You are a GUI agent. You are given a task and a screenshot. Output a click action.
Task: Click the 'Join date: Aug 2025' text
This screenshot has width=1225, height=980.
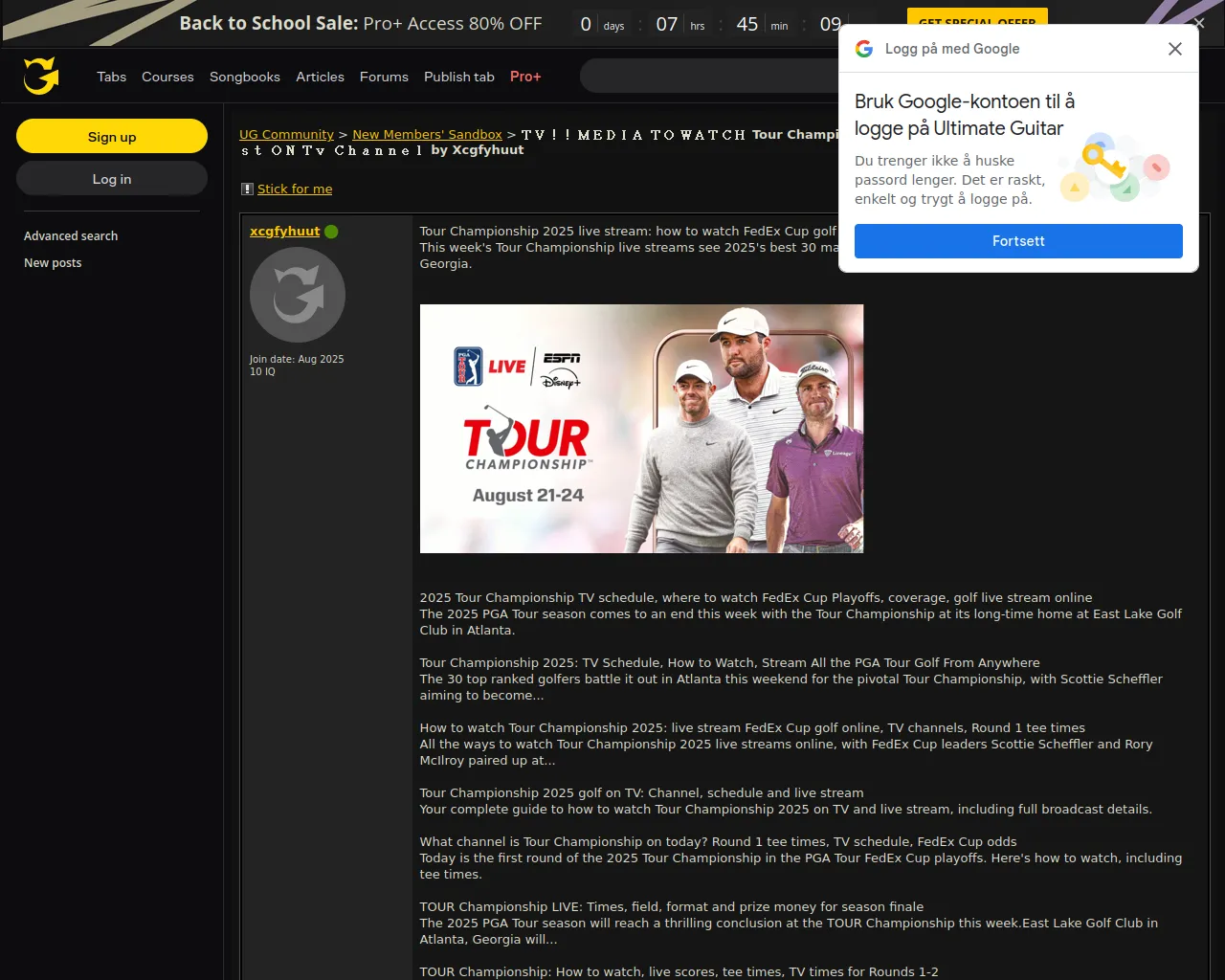tap(297, 360)
